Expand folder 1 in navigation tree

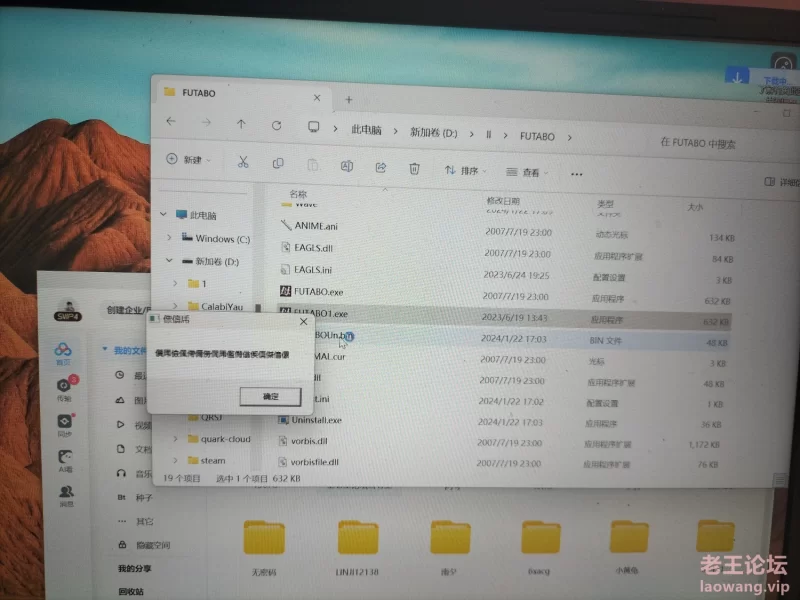175,283
